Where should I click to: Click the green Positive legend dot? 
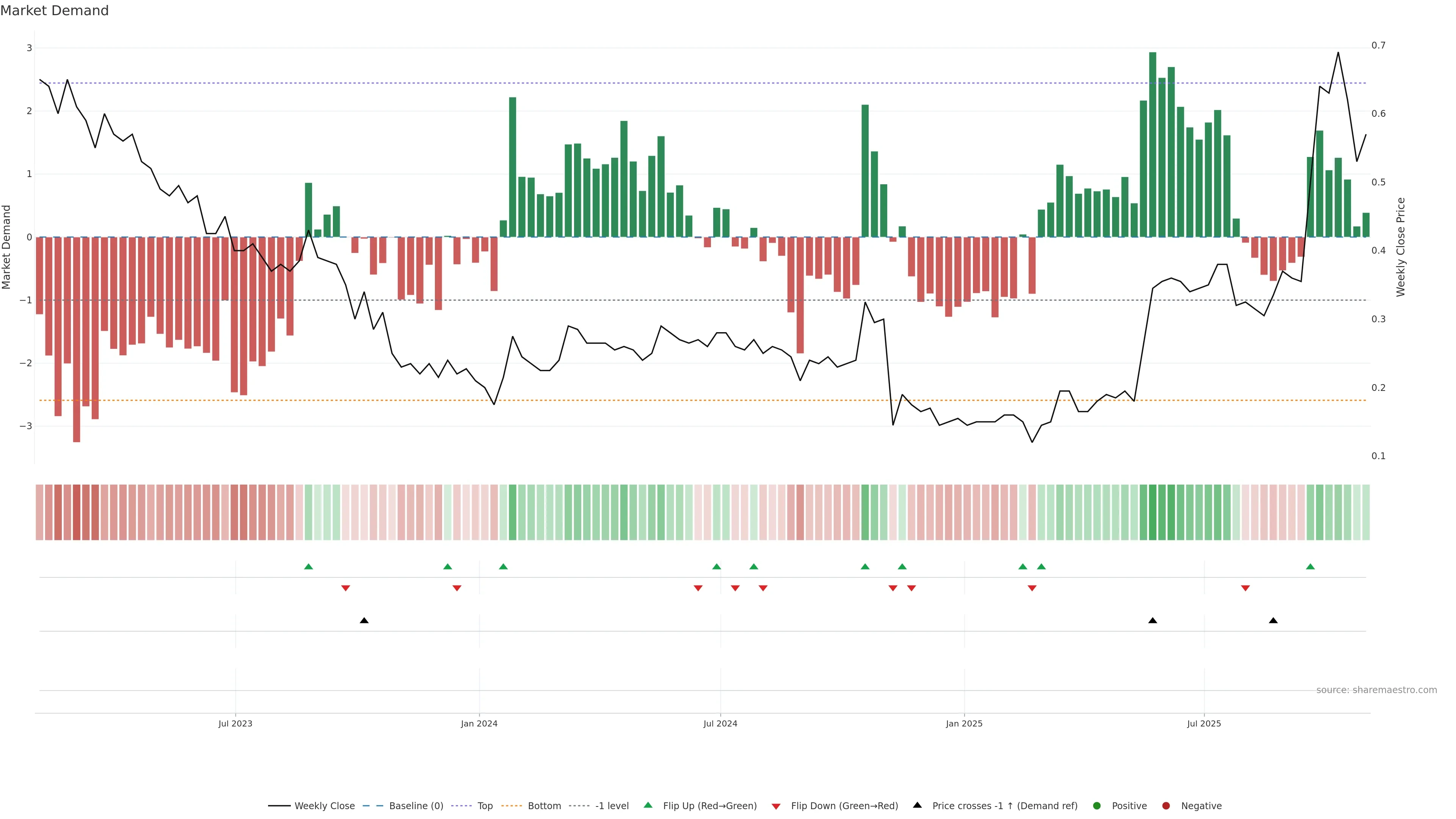[1097, 805]
